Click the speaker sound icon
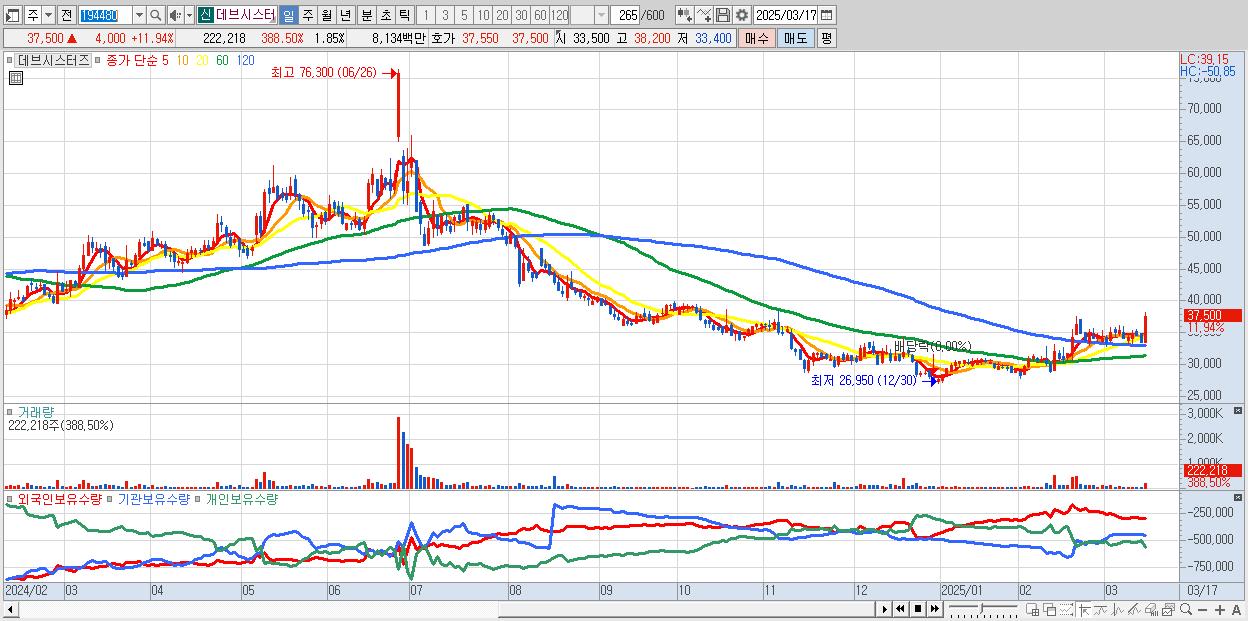Screen dimensions: 1248x621 click(x=175, y=15)
